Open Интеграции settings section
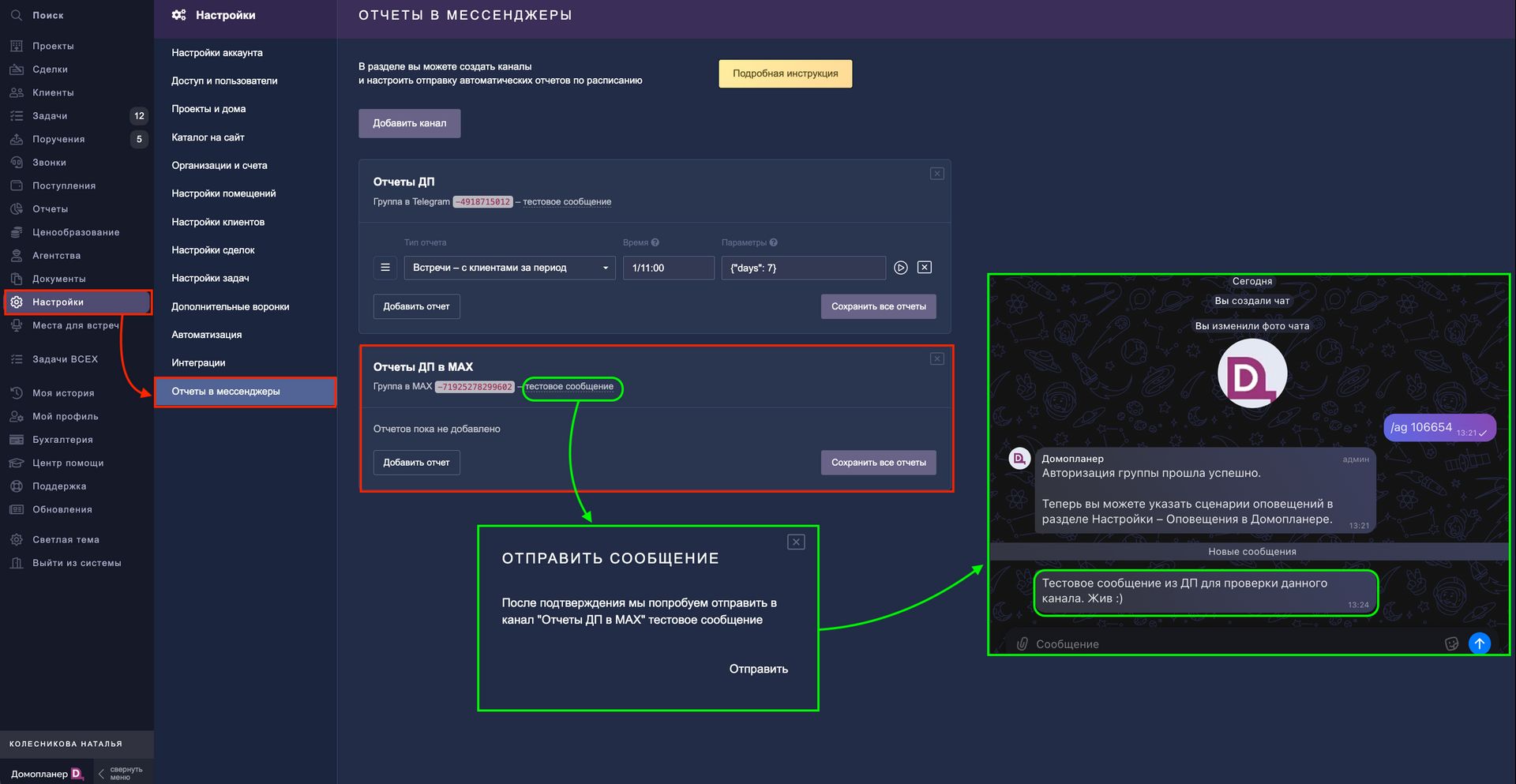The image size is (1516, 784). [198, 363]
